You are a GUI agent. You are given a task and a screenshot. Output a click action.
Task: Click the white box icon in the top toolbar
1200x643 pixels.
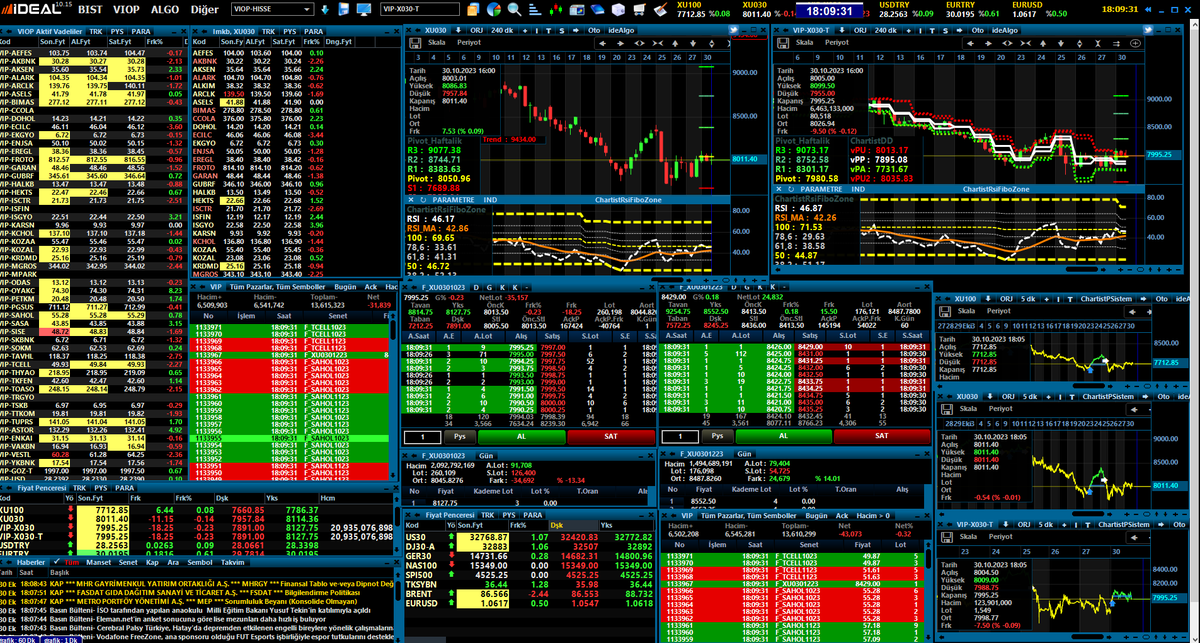[618, 10]
